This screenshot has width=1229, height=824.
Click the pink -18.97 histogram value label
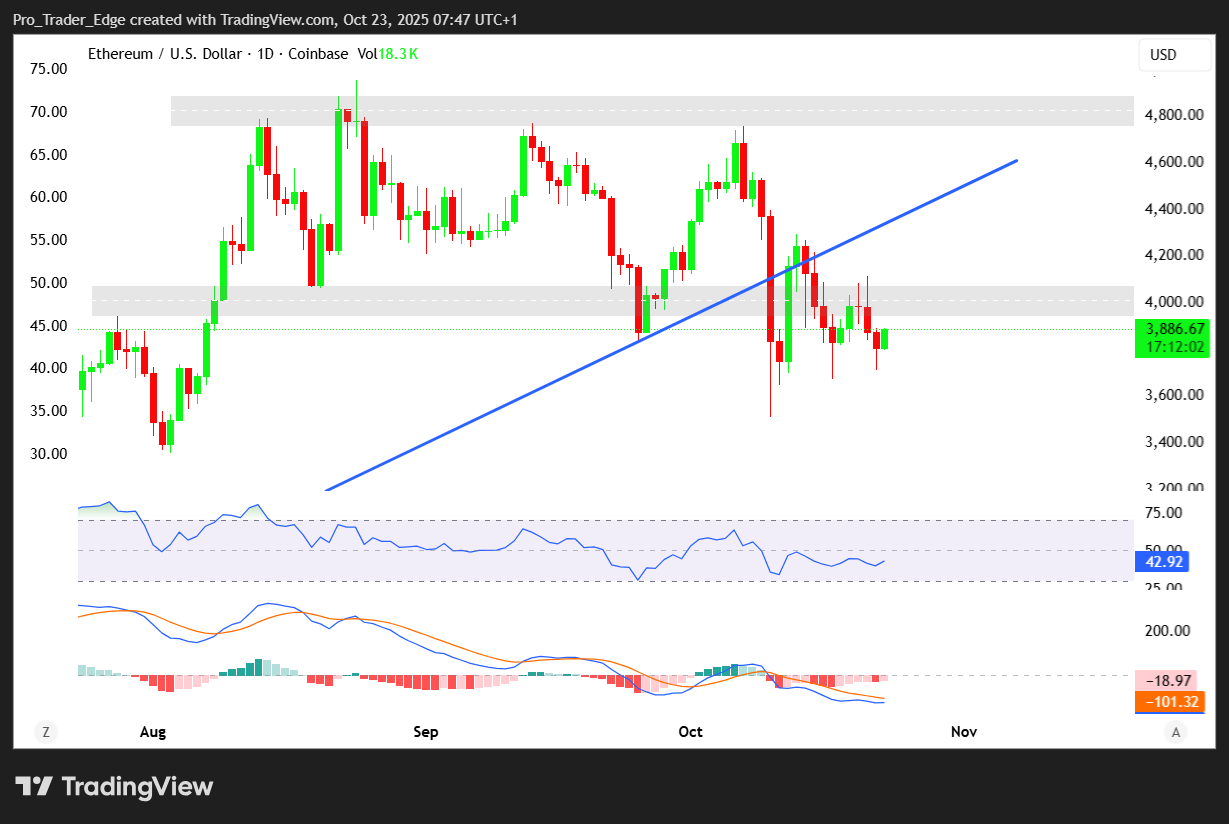(1168, 680)
